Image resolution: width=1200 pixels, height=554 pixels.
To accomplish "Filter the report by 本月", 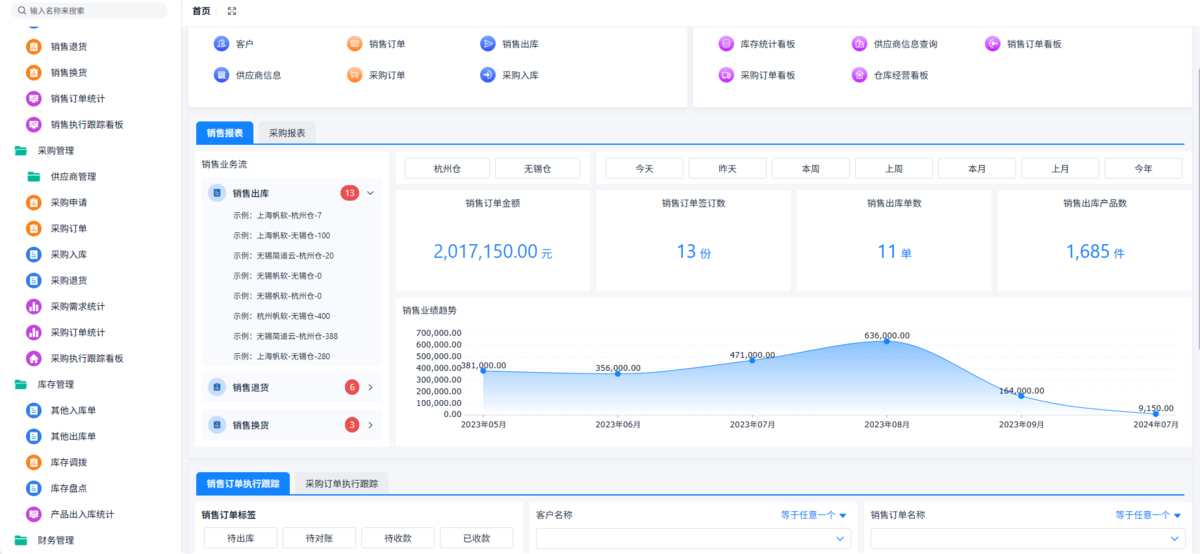I will (976, 169).
